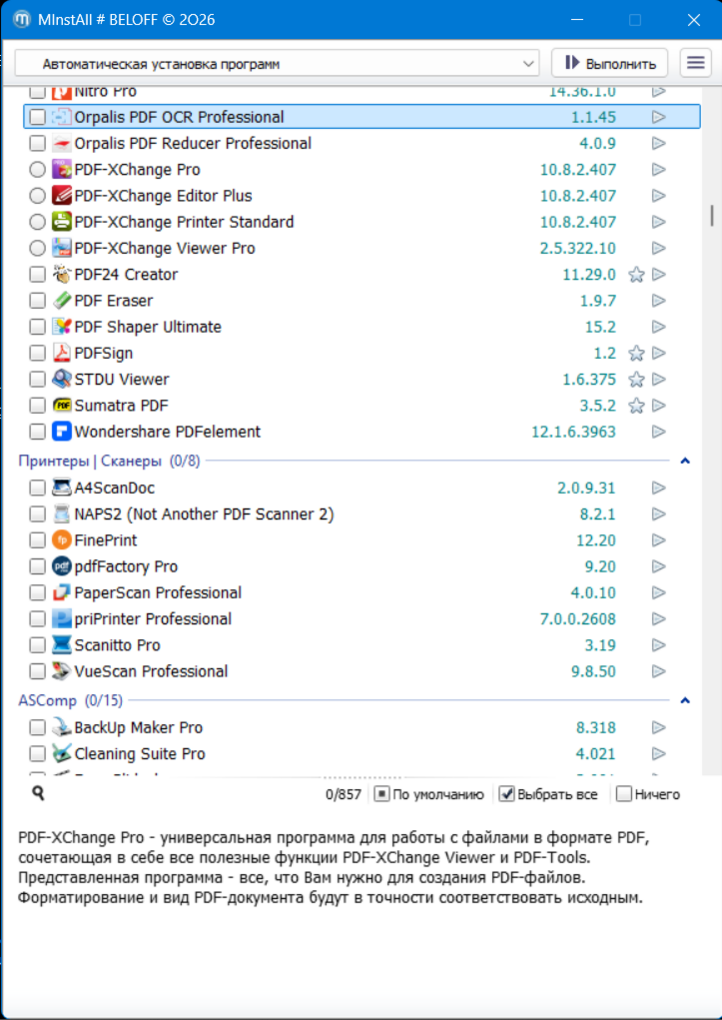Select the PDF-XChange Pro radio button
722x1020 pixels.
pos(38,170)
